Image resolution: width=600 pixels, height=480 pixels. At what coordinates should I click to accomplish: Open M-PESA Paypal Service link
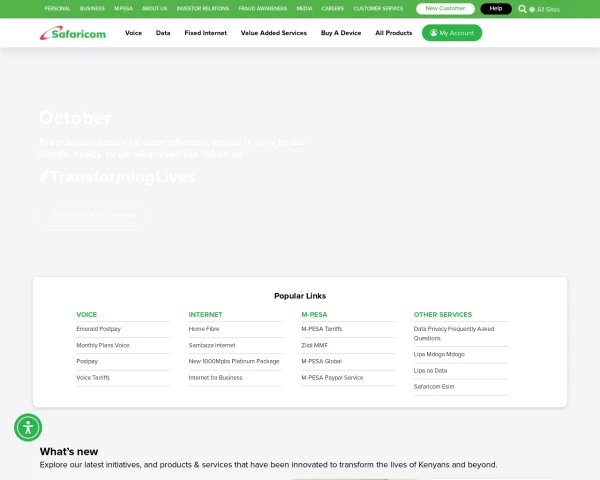tap(332, 377)
